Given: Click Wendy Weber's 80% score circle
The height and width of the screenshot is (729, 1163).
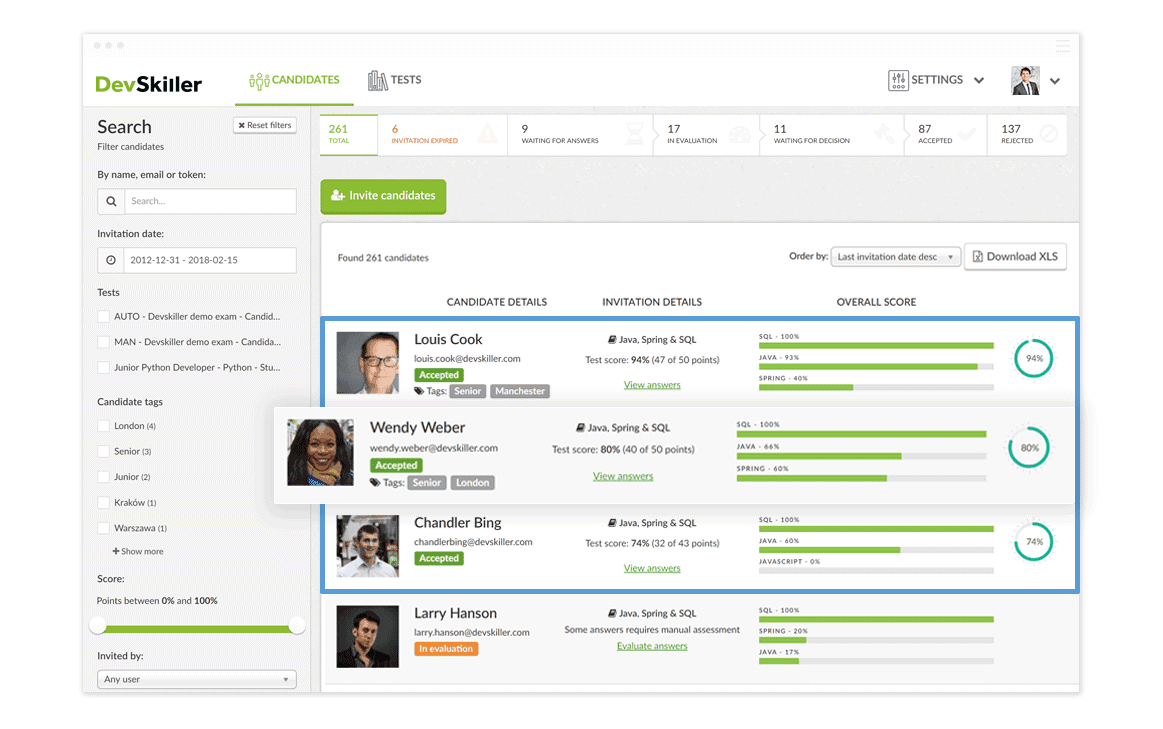Looking at the screenshot, I should point(1029,447).
